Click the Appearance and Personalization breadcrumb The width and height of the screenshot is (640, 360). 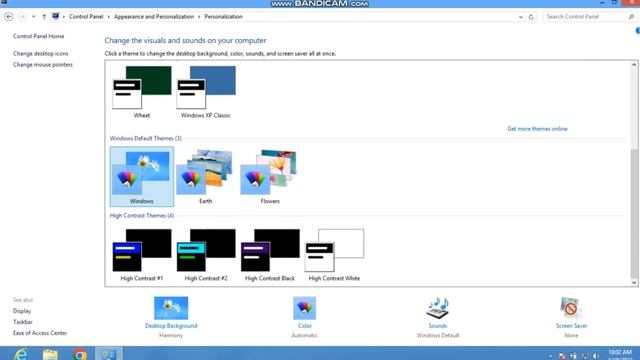point(154,17)
